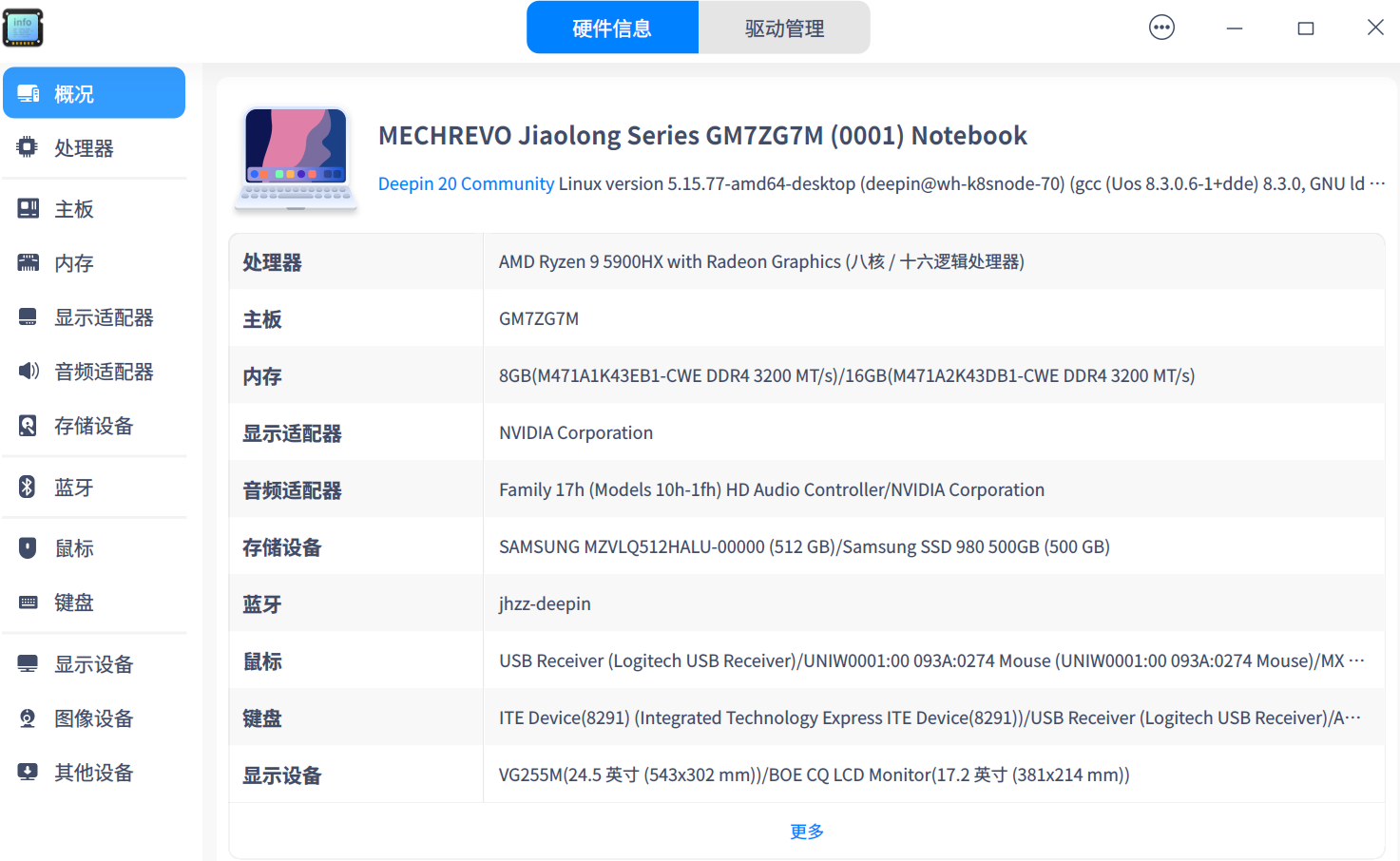The height and width of the screenshot is (861, 1400).
Task: Open 显示适配器 in the sidebar
Action: click(x=94, y=316)
